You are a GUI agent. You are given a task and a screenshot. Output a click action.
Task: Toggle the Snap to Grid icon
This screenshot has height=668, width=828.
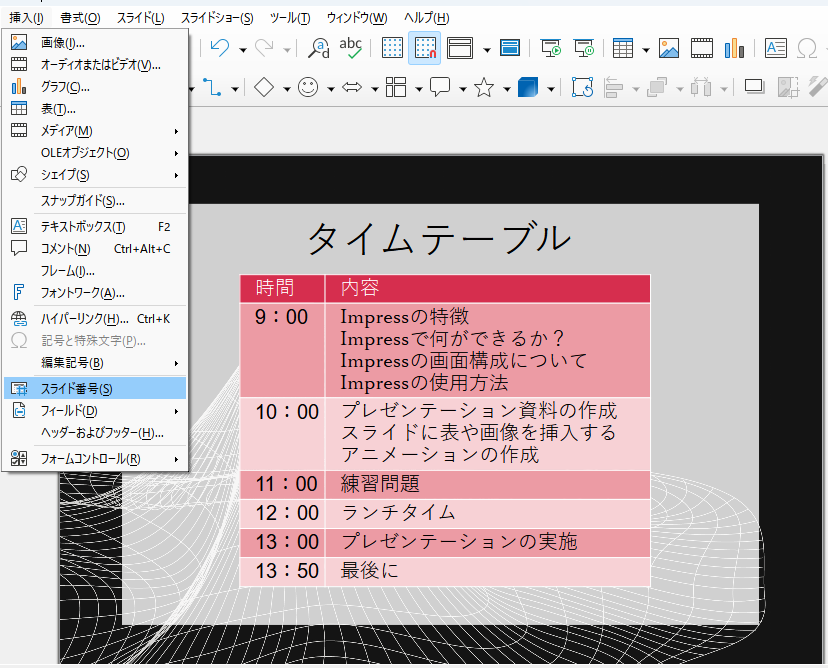click(x=425, y=48)
